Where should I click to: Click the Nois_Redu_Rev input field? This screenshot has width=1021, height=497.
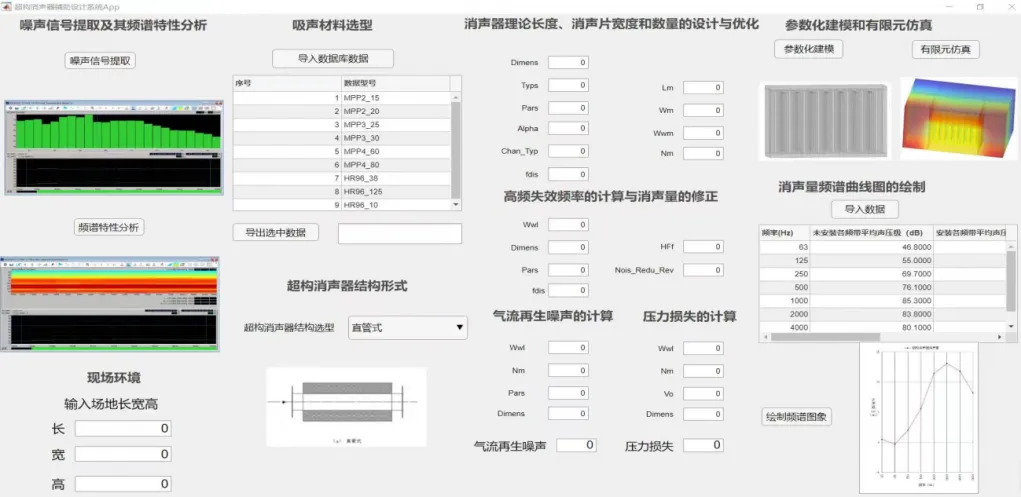tap(703, 270)
